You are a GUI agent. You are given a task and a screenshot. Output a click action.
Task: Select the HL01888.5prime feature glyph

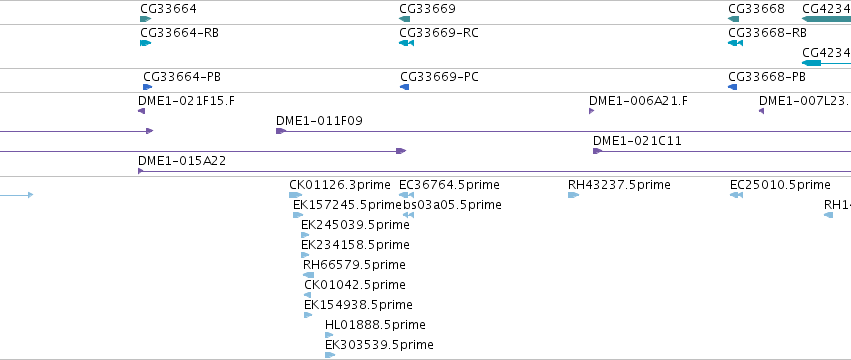point(329,335)
